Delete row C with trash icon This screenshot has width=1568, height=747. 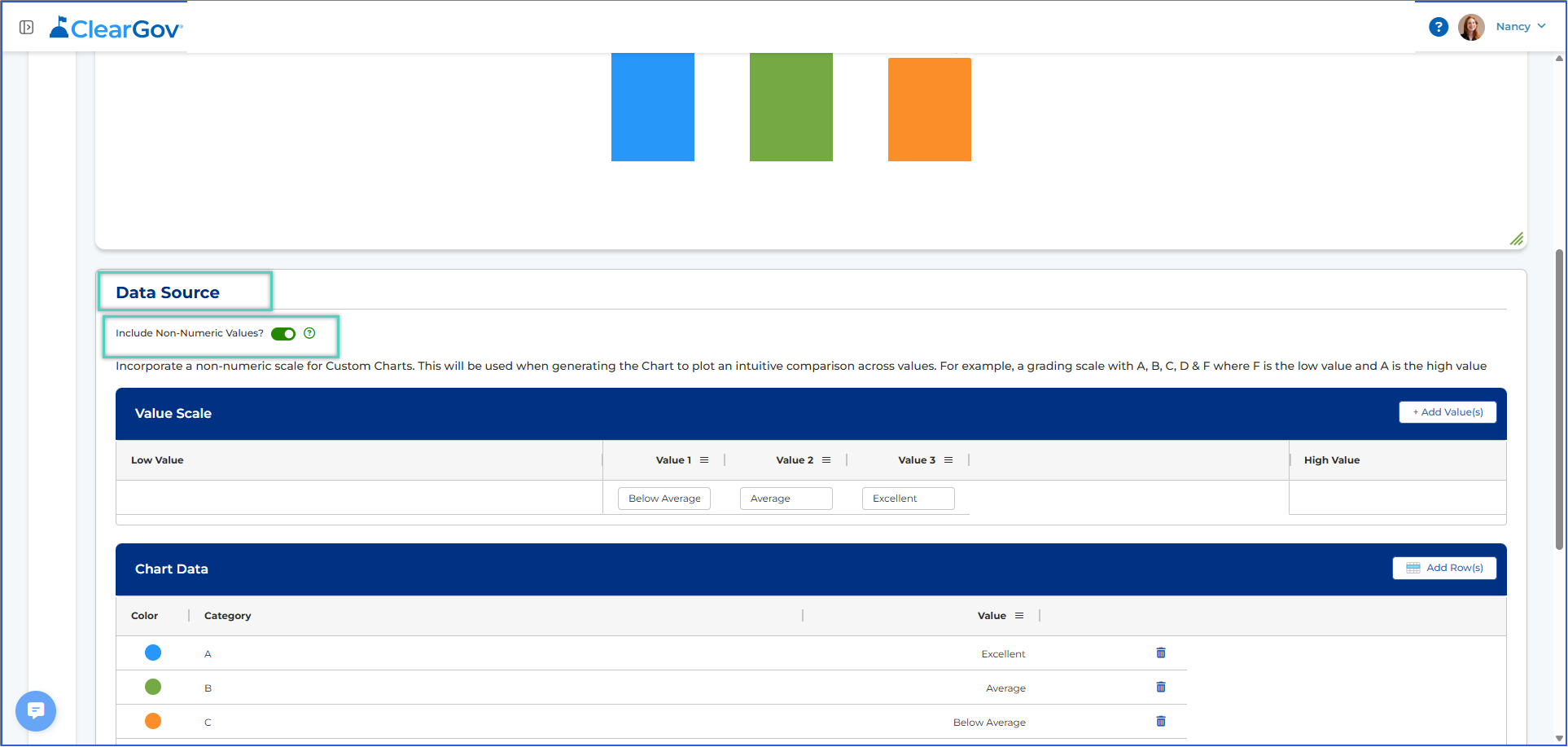pyautogui.click(x=1161, y=722)
